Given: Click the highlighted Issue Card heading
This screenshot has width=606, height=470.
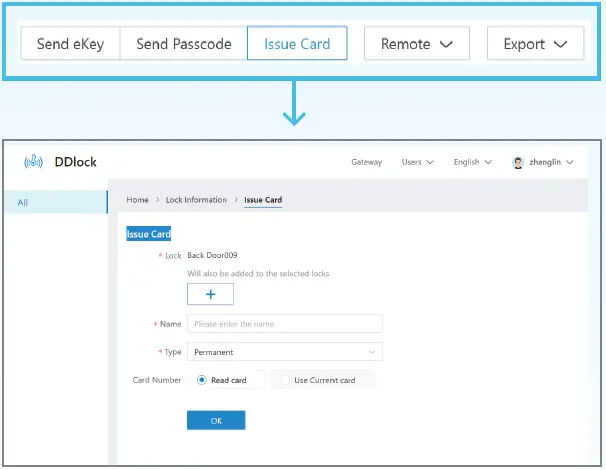Looking at the screenshot, I should click(x=148, y=234).
